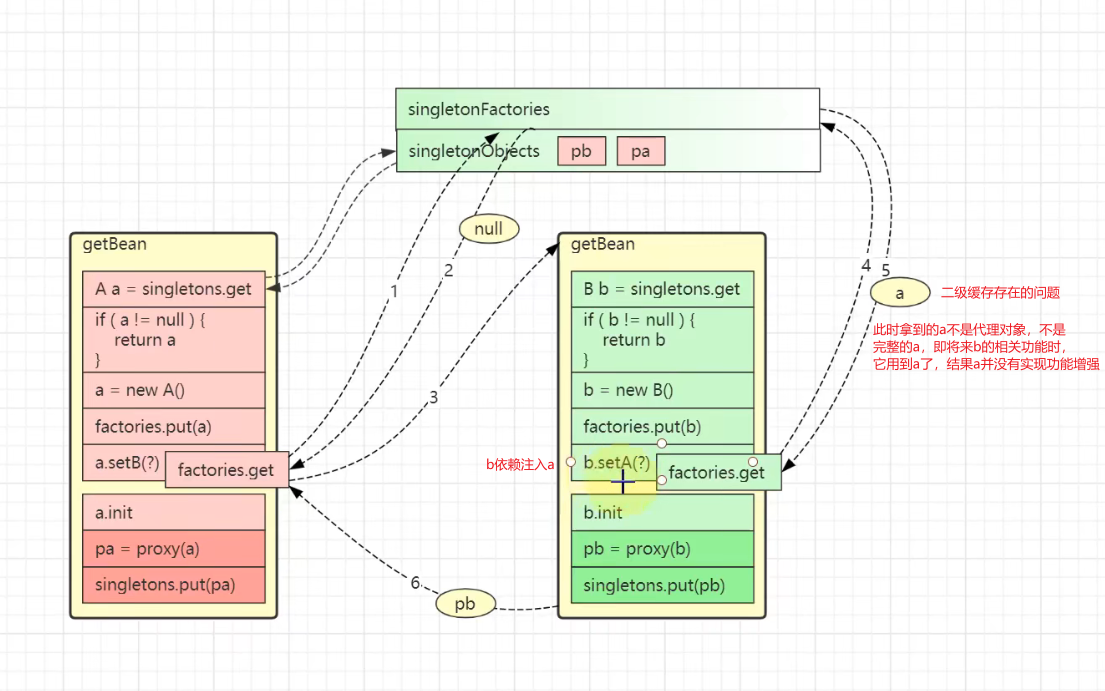
Task: Click the 'B b = singletons.get' block
Action: (662, 289)
